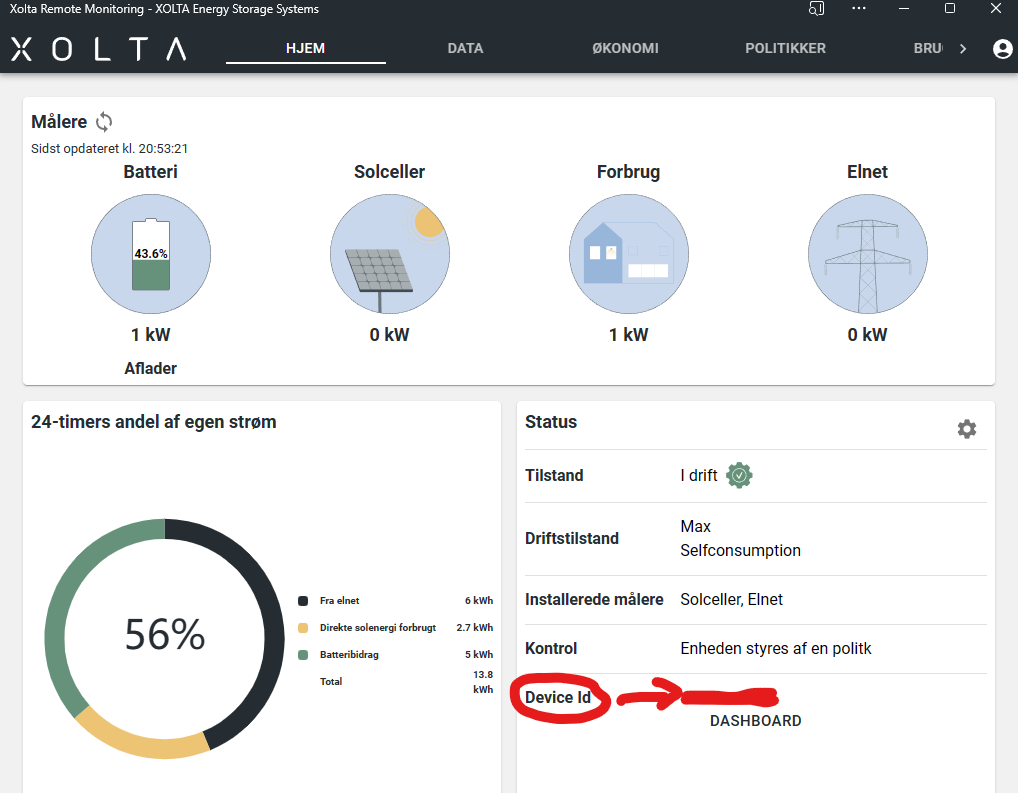Click the 43.6% battery level text
1018x793 pixels.
tap(151, 253)
